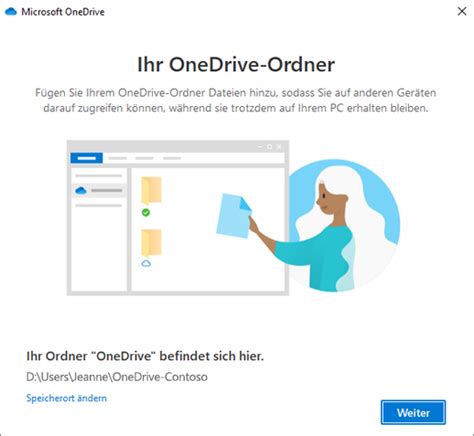Select the upper yellow folder in illustration
The height and width of the screenshot is (436, 474).
(x=151, y=190)
